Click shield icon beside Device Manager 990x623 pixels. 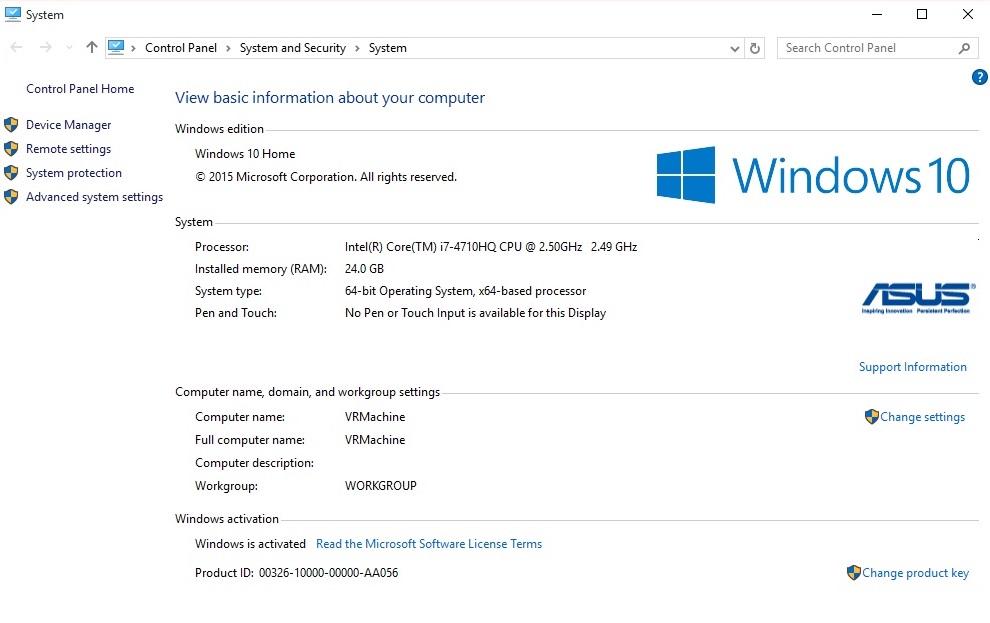11,124
